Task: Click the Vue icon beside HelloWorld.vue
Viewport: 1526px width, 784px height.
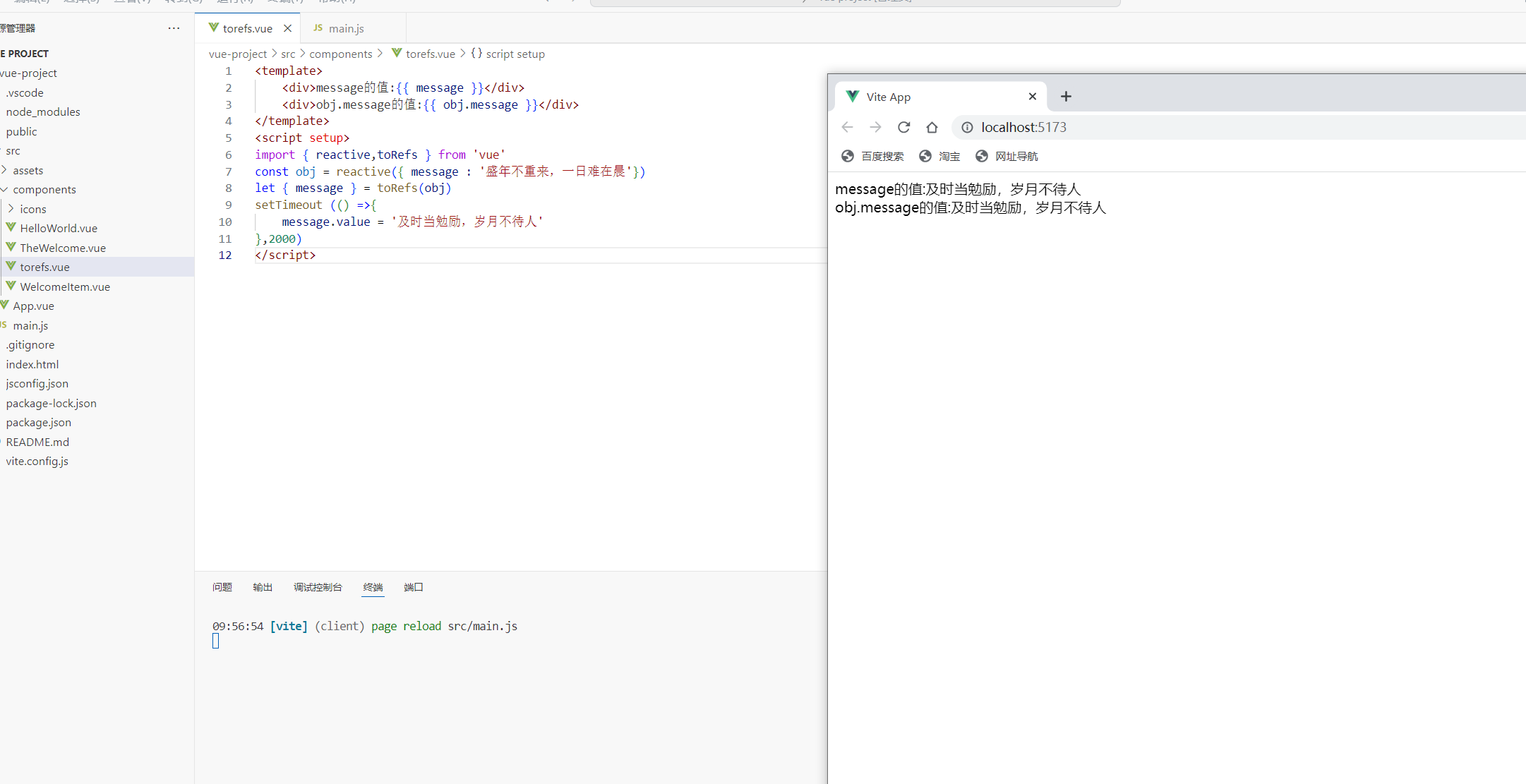Action: (11, 227)
